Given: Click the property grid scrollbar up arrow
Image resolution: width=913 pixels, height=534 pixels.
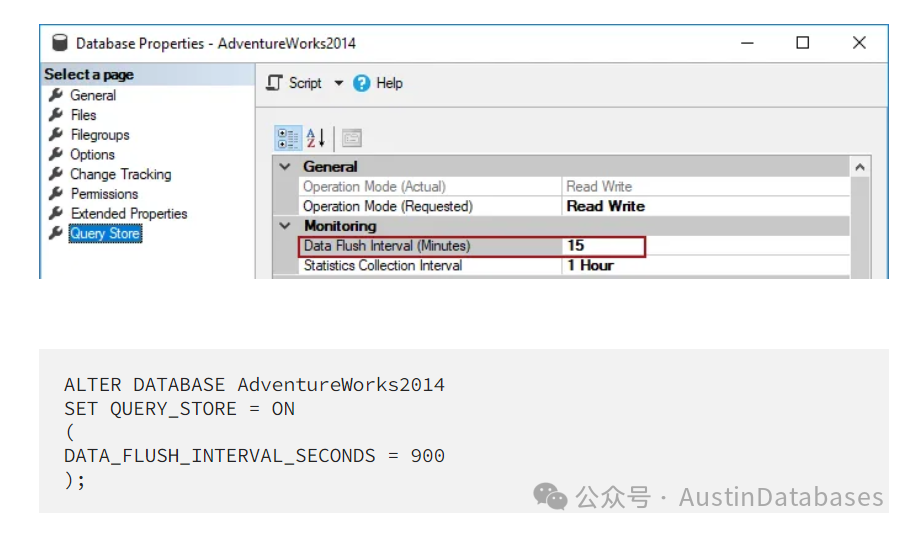Looking at the screenshot, I should point(860,168).
